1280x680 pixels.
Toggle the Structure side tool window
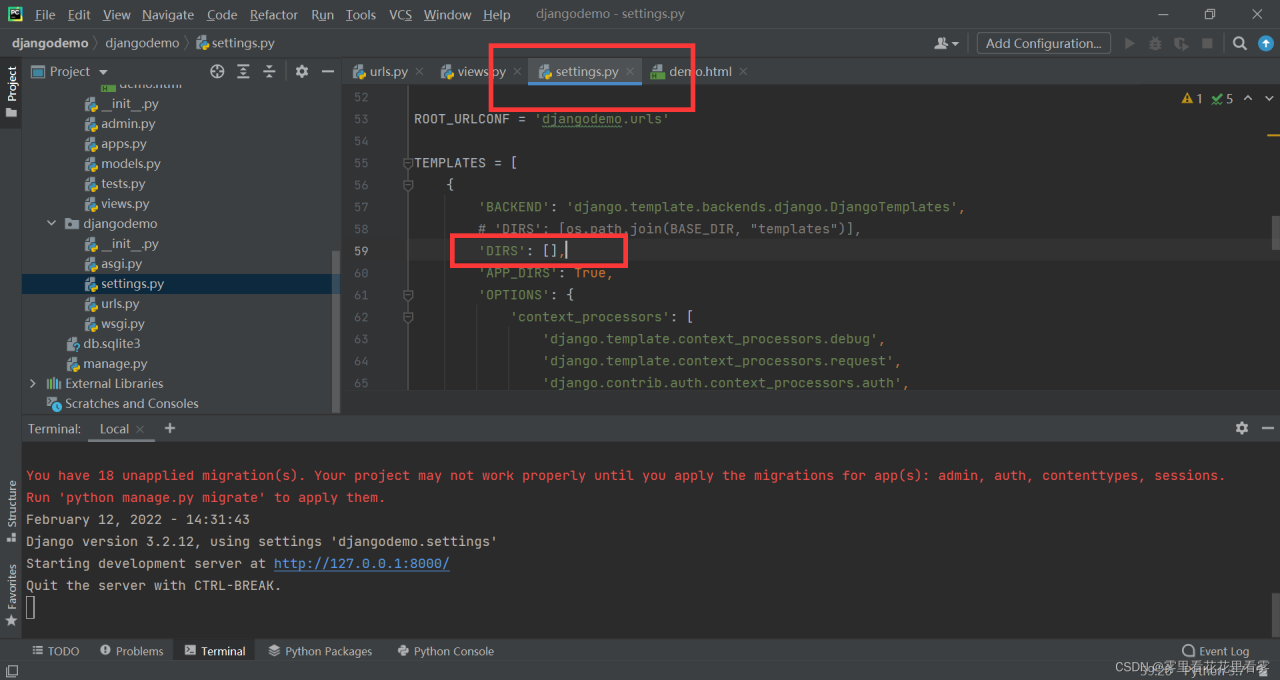click(x=11, y=511)
